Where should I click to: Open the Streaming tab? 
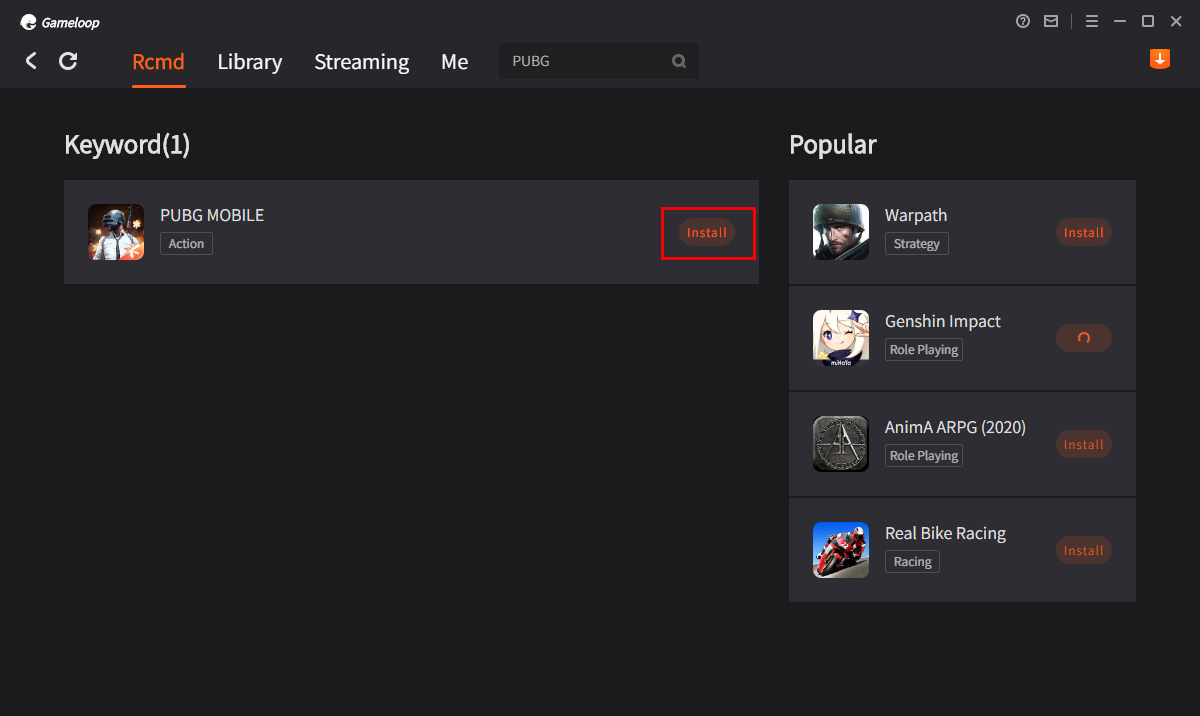point(361,62)
